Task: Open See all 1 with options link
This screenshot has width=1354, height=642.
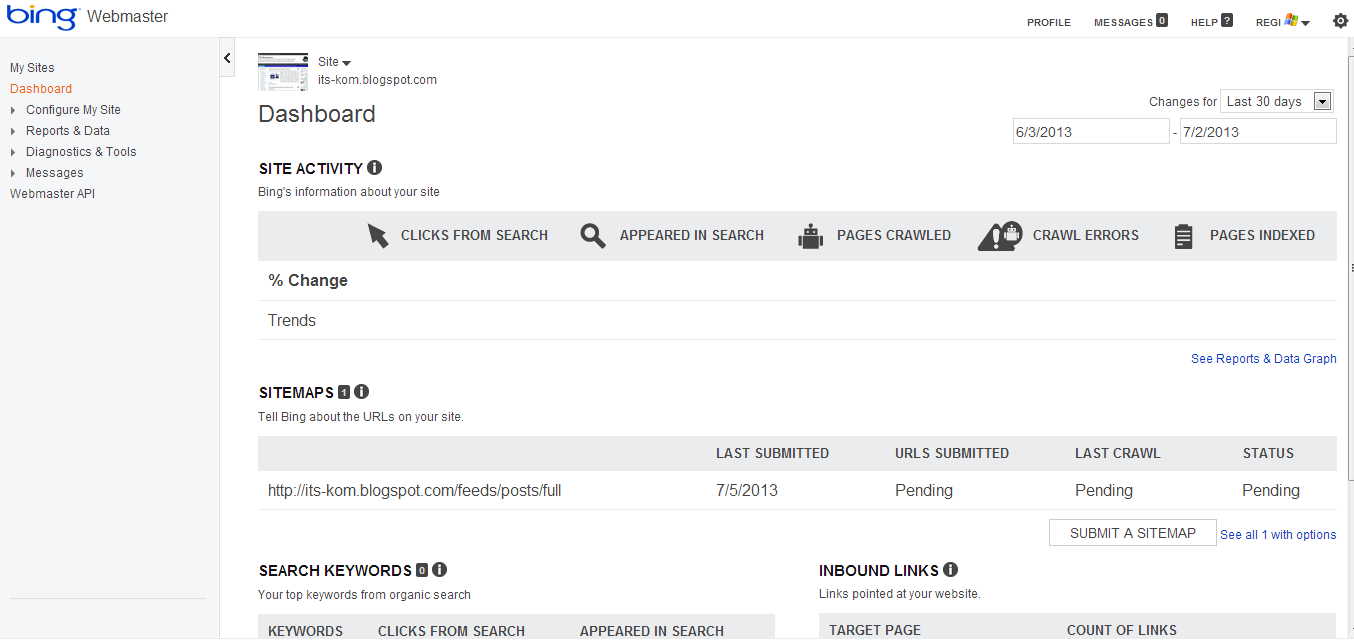Action: pos(1278,535)
